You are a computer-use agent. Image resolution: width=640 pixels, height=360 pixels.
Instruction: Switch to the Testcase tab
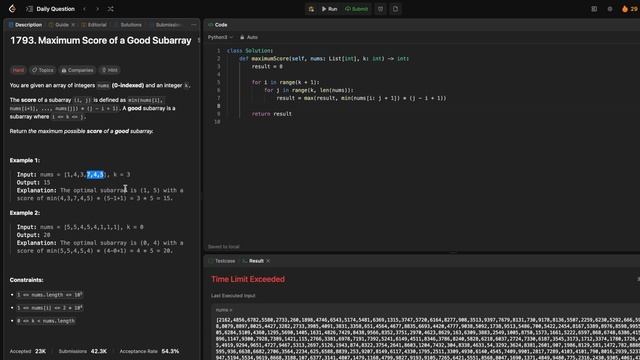[x=222, y=260]
